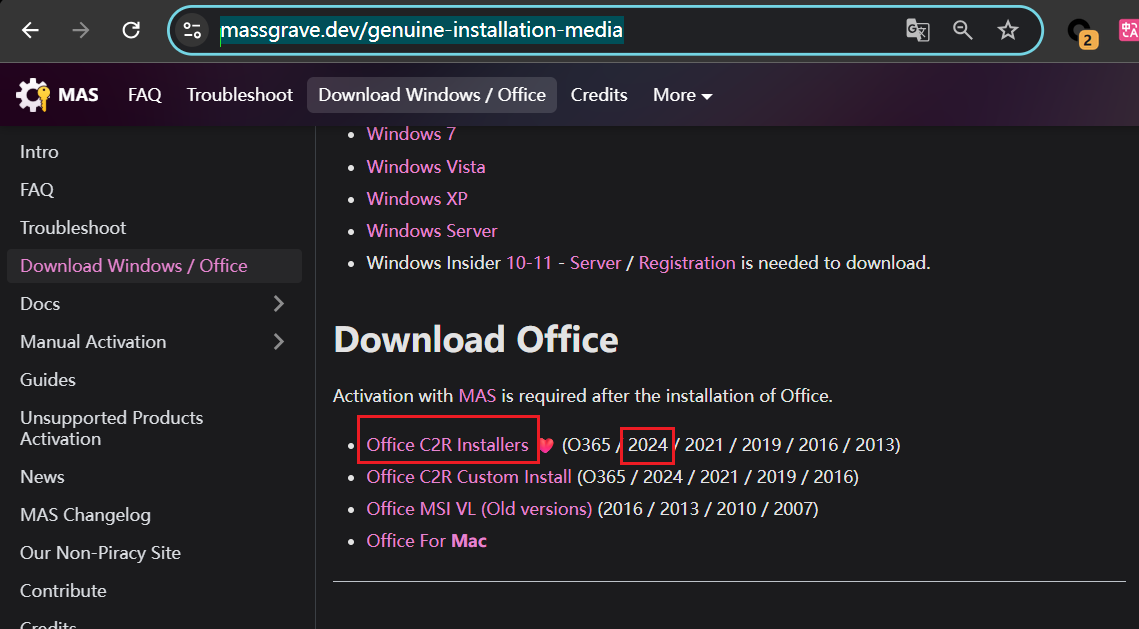Expand Manual Activation chevron
This screenshot has height=629, width=1139.
coord(279,341)
